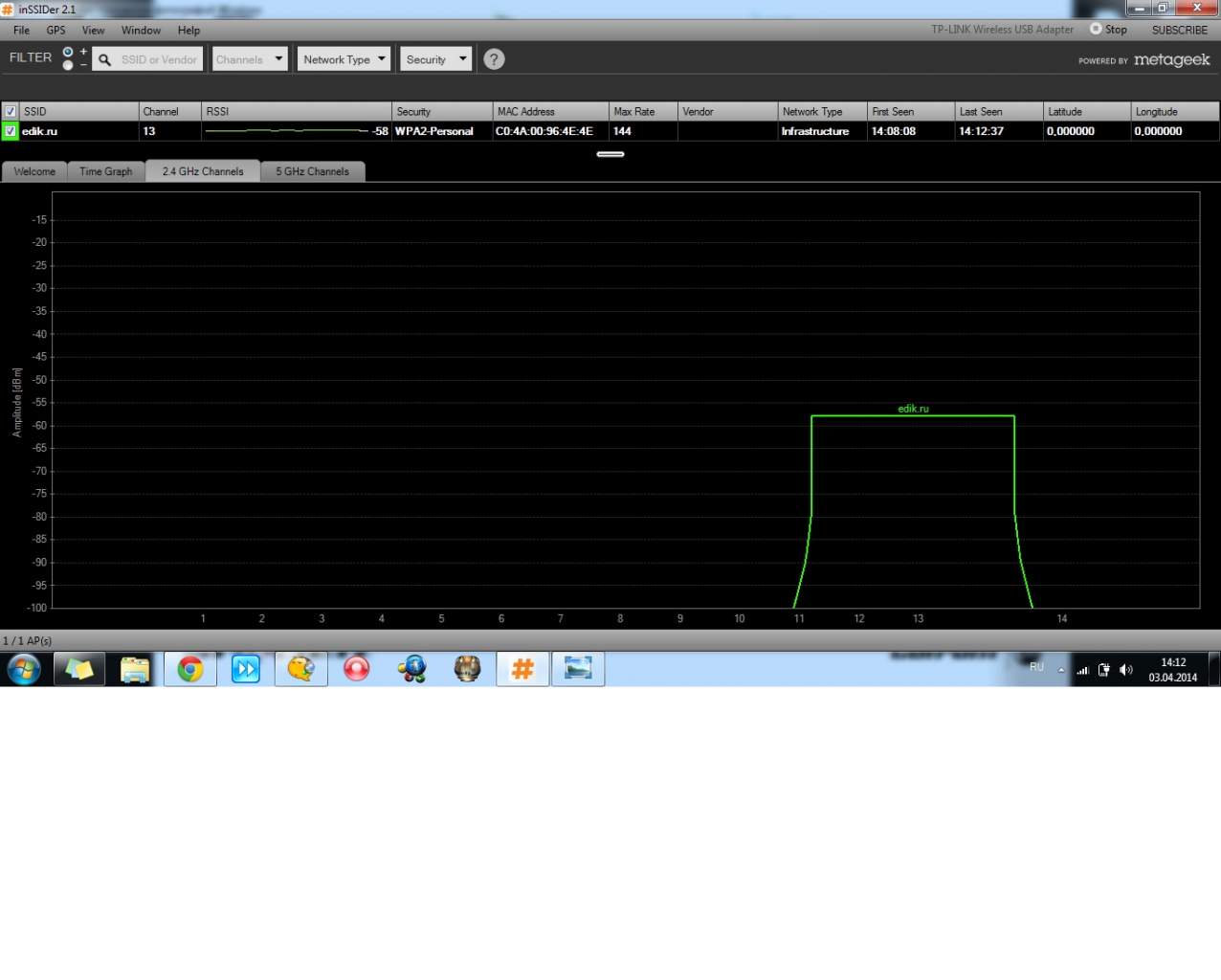The height and width of the screenshot is (980, 1221).
Task: Sort by the Vendor column header
Action: pos(727,112)
